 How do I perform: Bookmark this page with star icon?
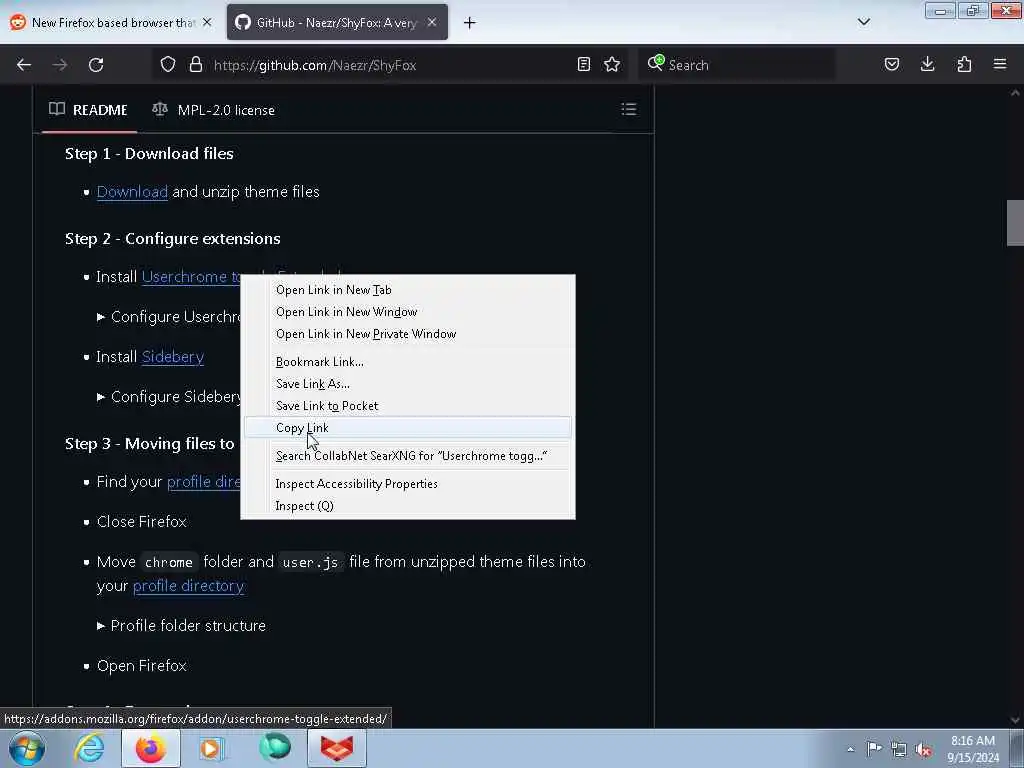(612, 64)
